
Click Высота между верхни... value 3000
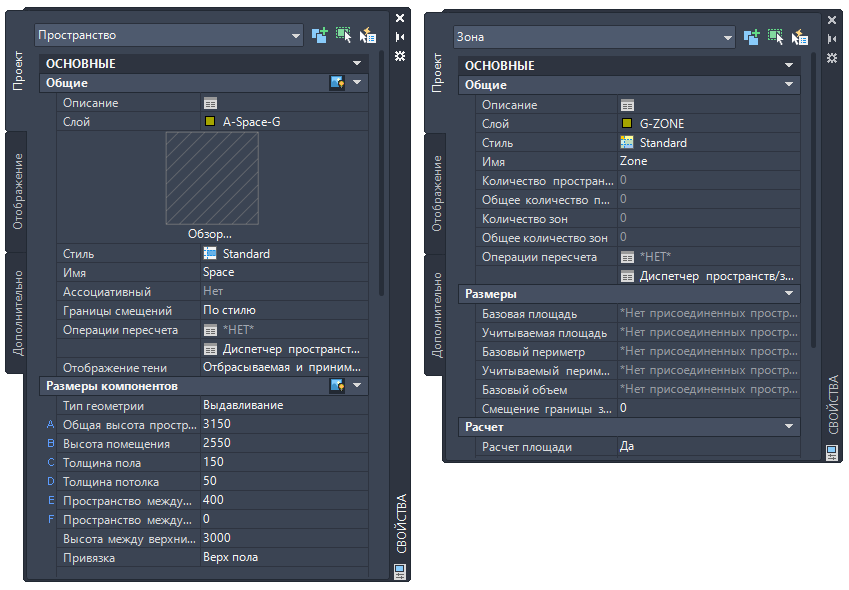(284, 538)
